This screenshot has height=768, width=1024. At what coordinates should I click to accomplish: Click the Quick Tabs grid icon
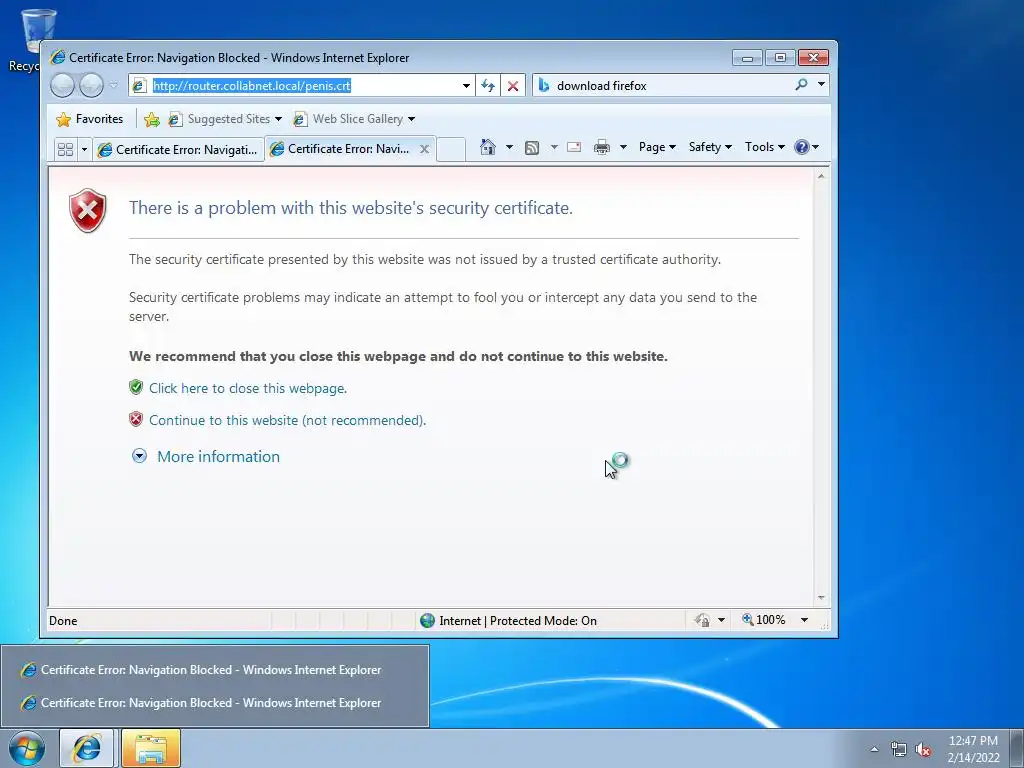[65, 150]
